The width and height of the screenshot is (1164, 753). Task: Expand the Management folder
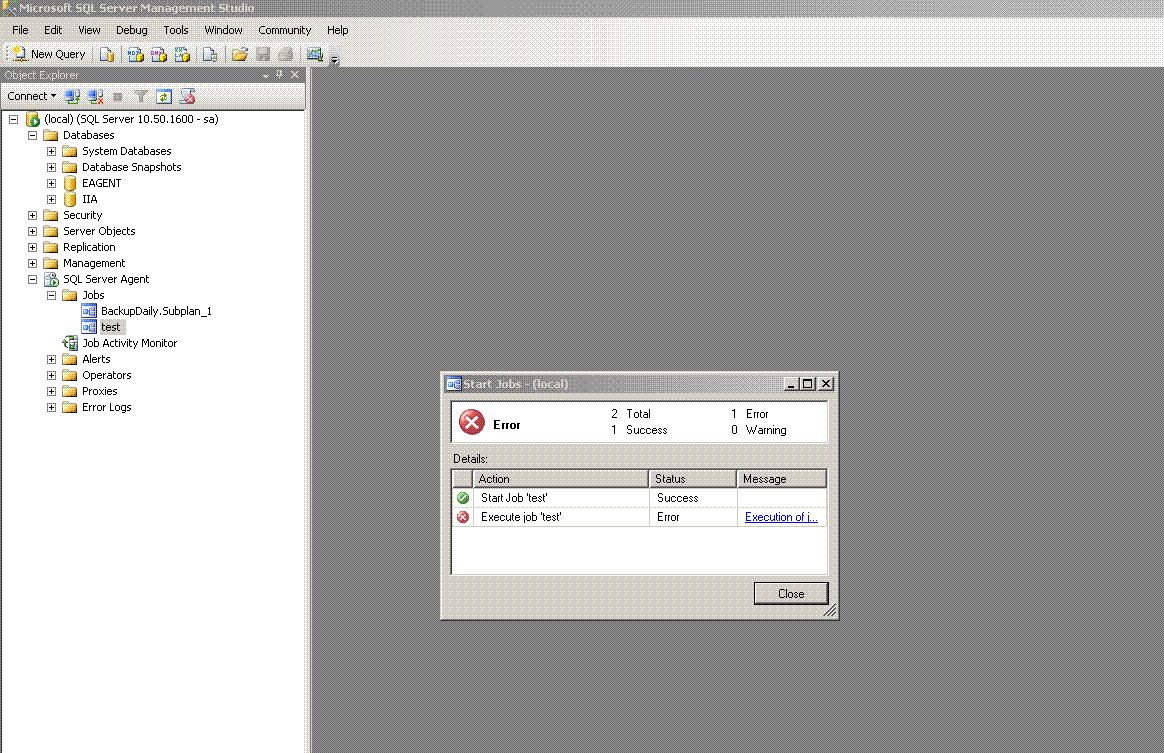pos(33,263)
